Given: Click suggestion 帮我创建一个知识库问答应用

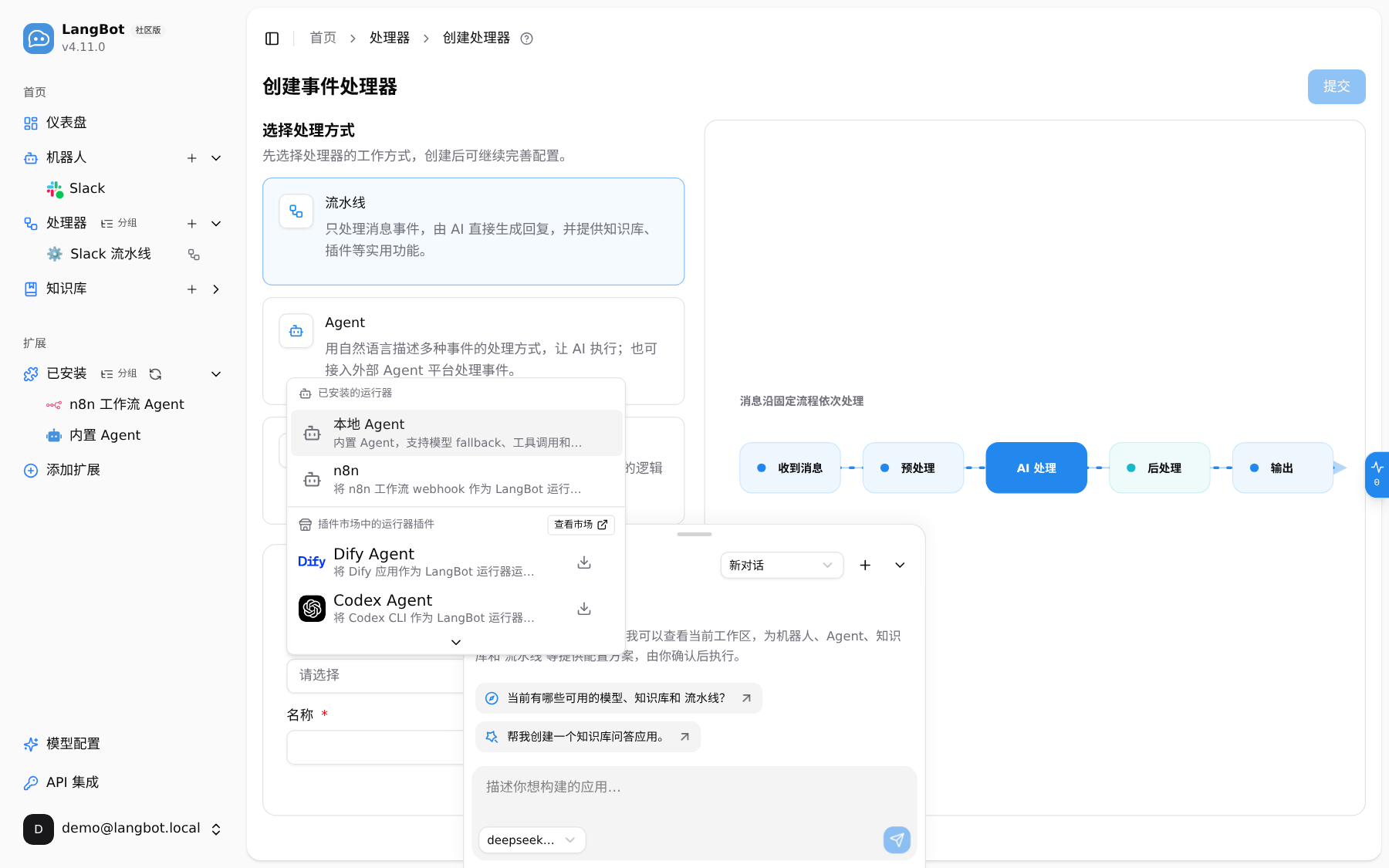Looking at the screenshot, I should 588,737.
